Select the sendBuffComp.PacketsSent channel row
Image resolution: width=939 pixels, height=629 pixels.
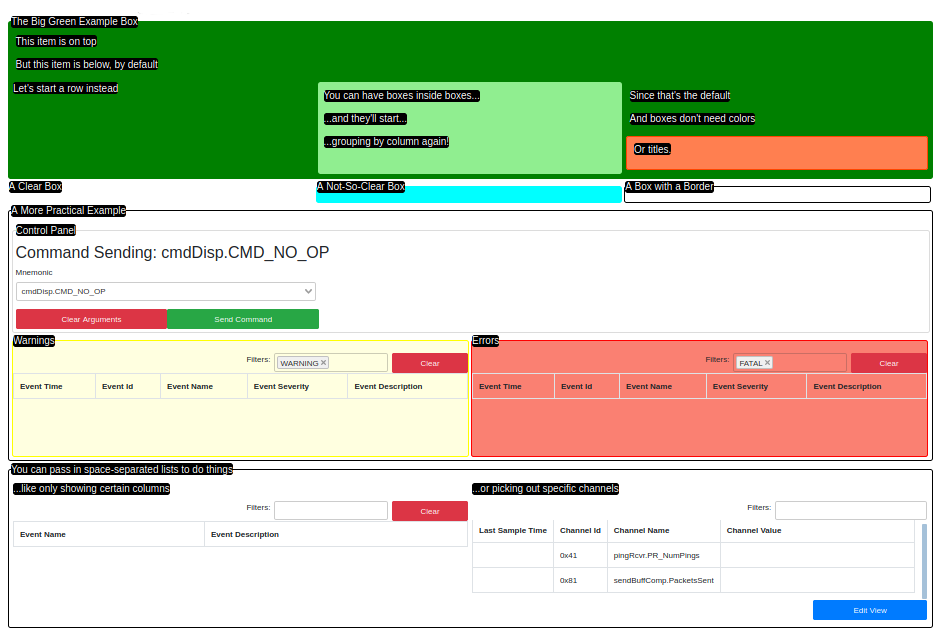pos(663,580)
